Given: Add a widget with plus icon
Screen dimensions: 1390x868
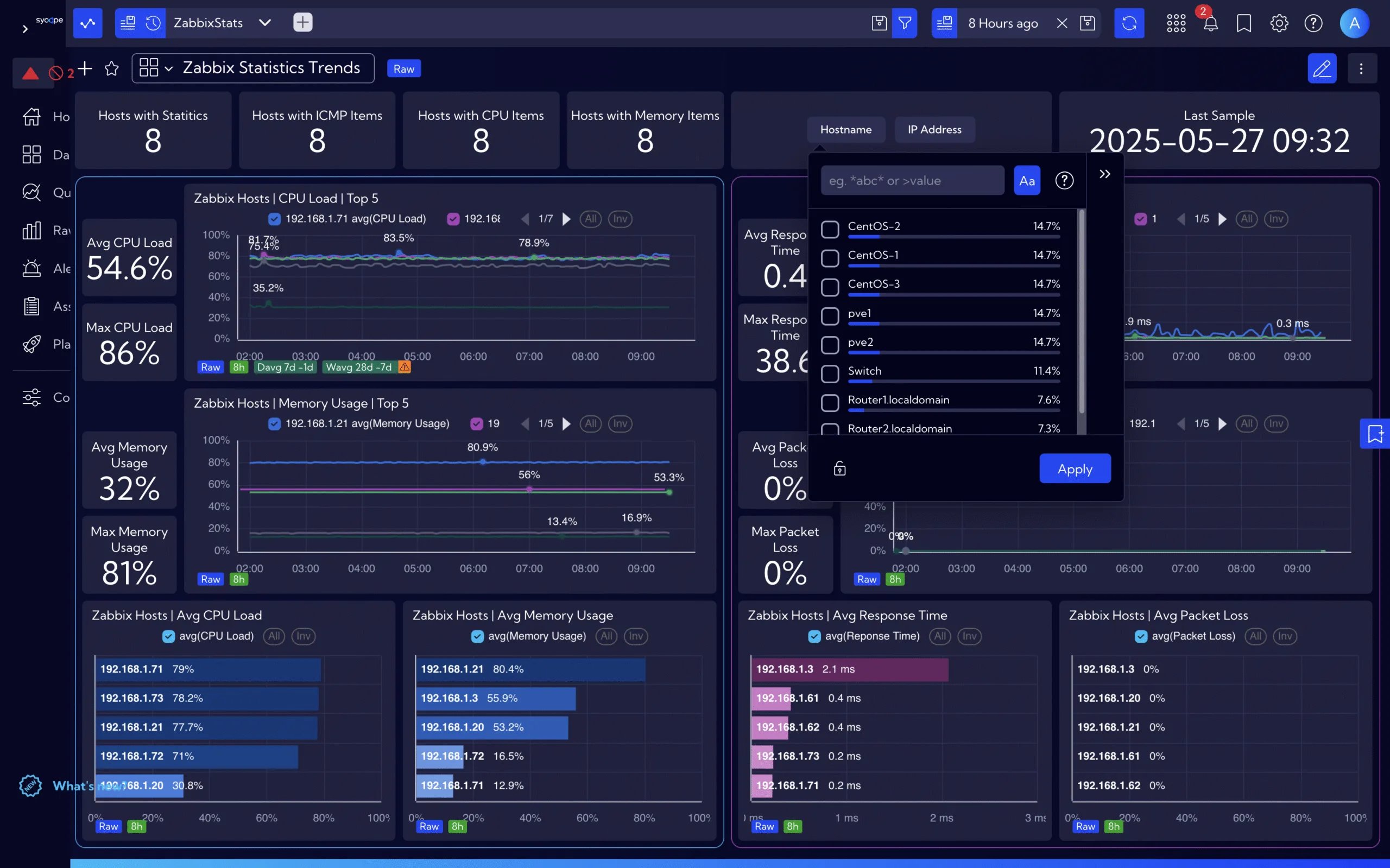Looking at the screenshot, I should [x=85, y=69].
